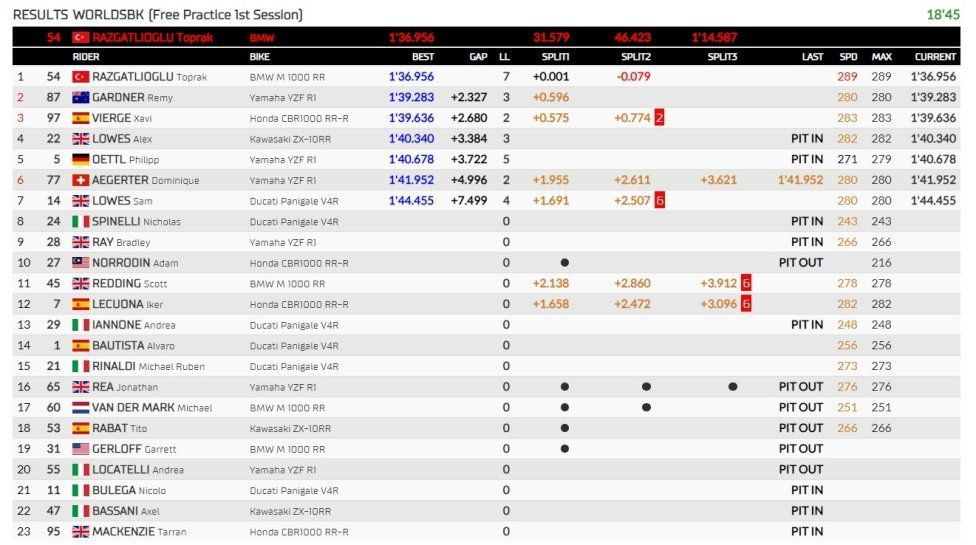
Task: Click the Italian flag next to RINALDI Michael Ruben
Action: [x=80, y=366]
